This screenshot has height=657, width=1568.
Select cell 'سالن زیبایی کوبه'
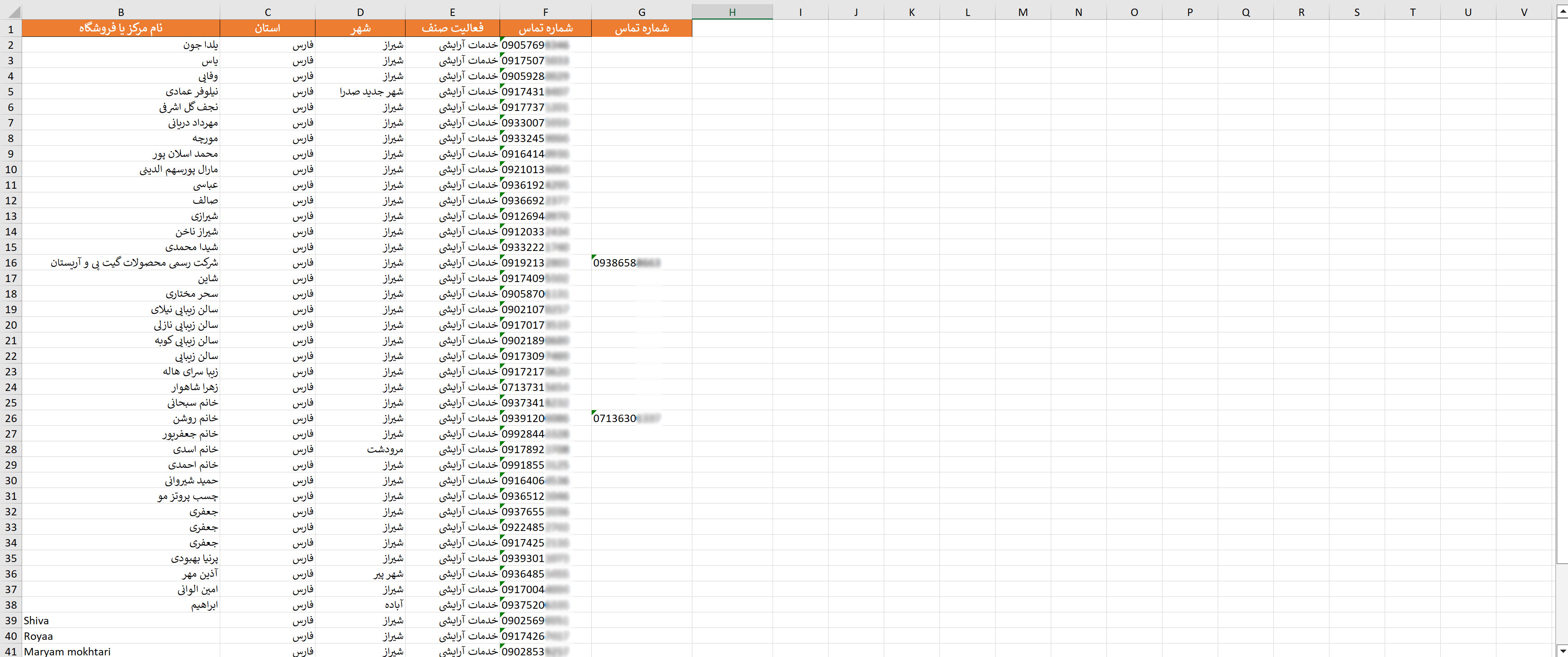coord(121,341)
